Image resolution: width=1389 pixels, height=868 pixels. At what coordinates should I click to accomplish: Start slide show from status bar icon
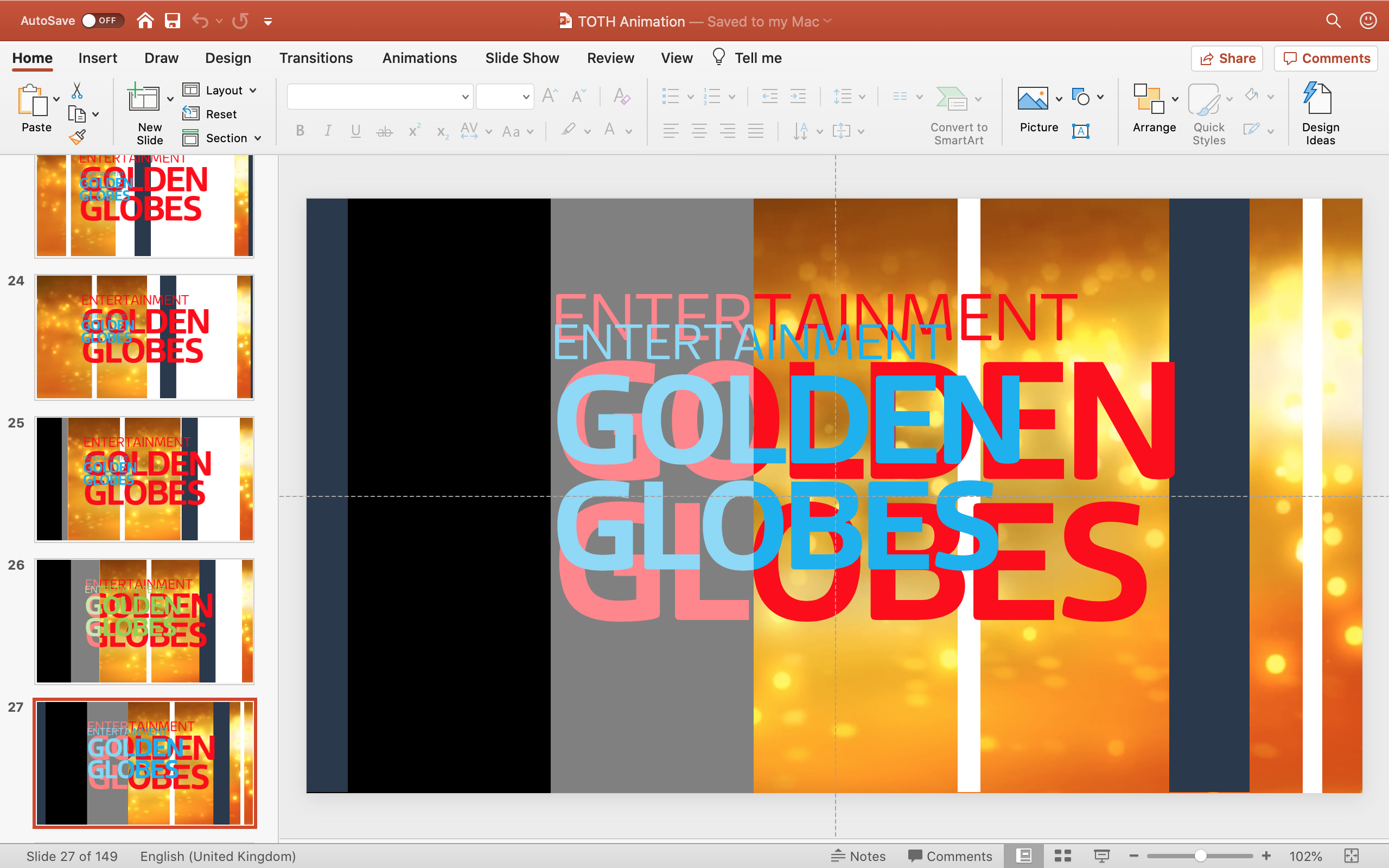[1101, 856]
